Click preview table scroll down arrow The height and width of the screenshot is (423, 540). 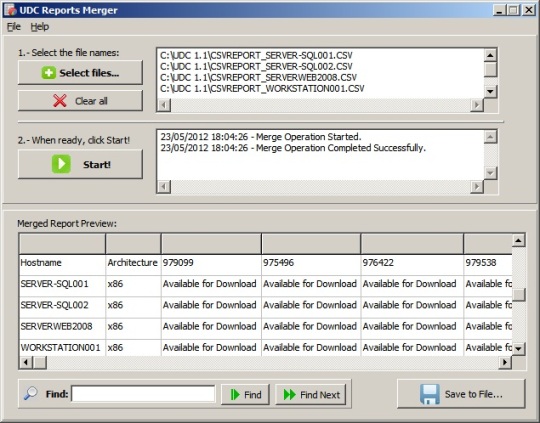pyautogui.click(x=518, y=349)
